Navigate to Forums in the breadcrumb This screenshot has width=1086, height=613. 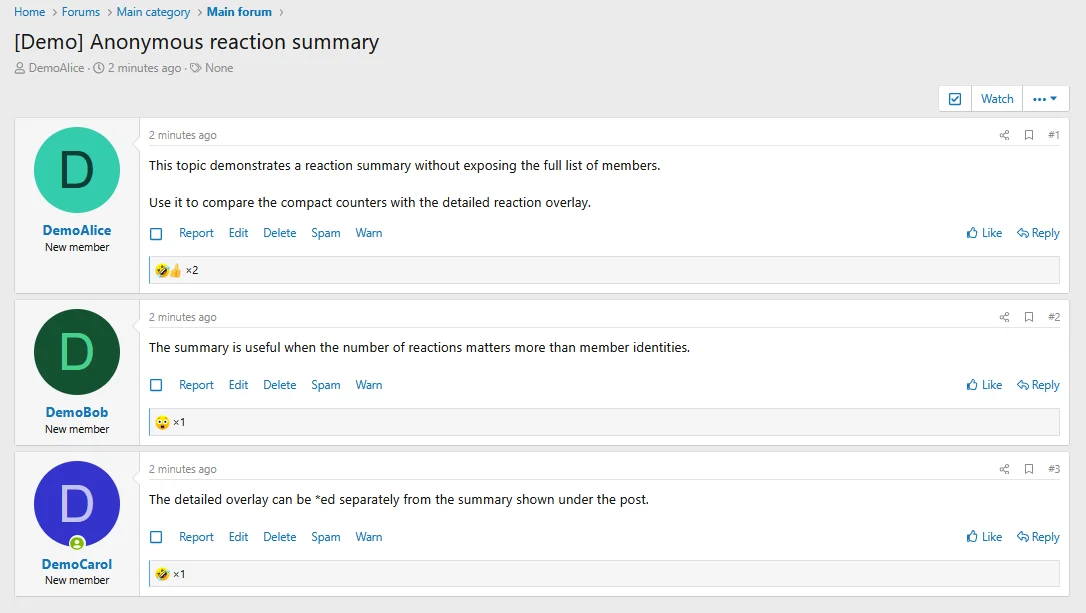click(80, 12)
